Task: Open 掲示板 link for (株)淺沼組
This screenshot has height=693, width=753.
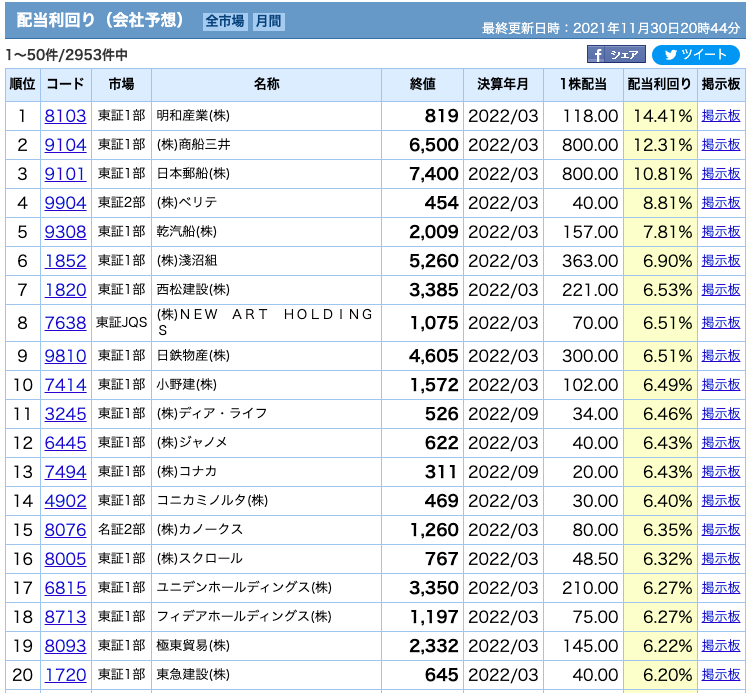Action: click(720, 261)
